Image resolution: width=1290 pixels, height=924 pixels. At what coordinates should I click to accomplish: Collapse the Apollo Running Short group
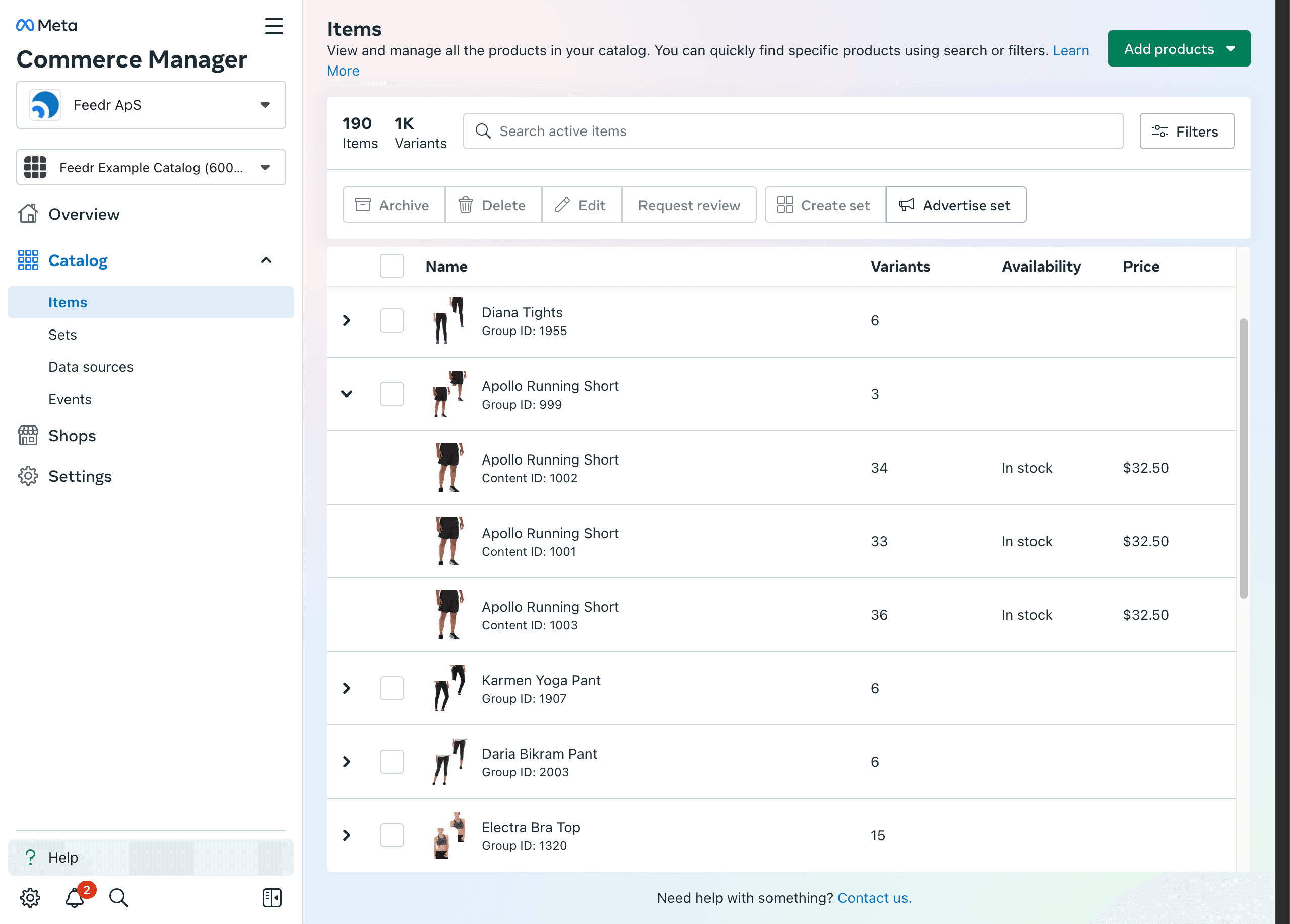click(346, 393)
